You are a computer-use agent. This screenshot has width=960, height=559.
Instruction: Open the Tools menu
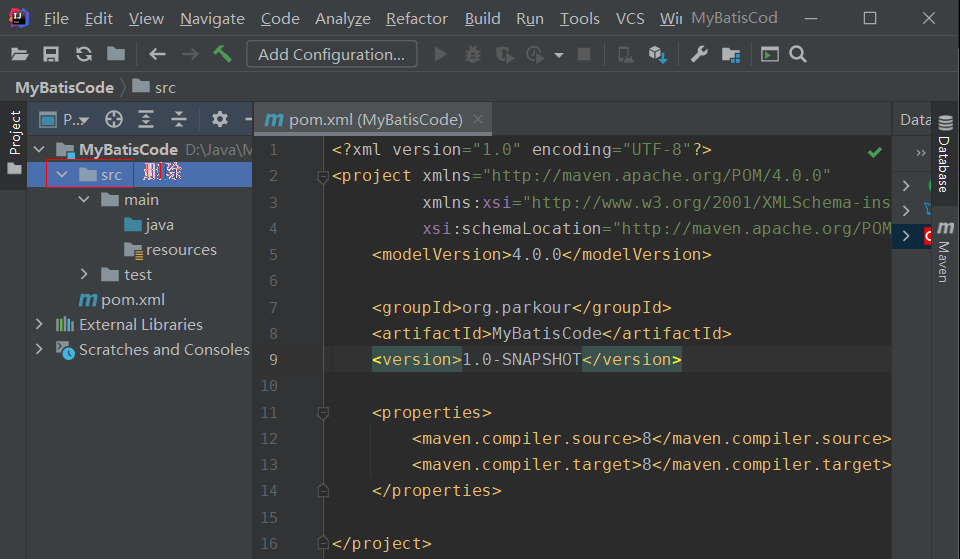pos(579,18)
